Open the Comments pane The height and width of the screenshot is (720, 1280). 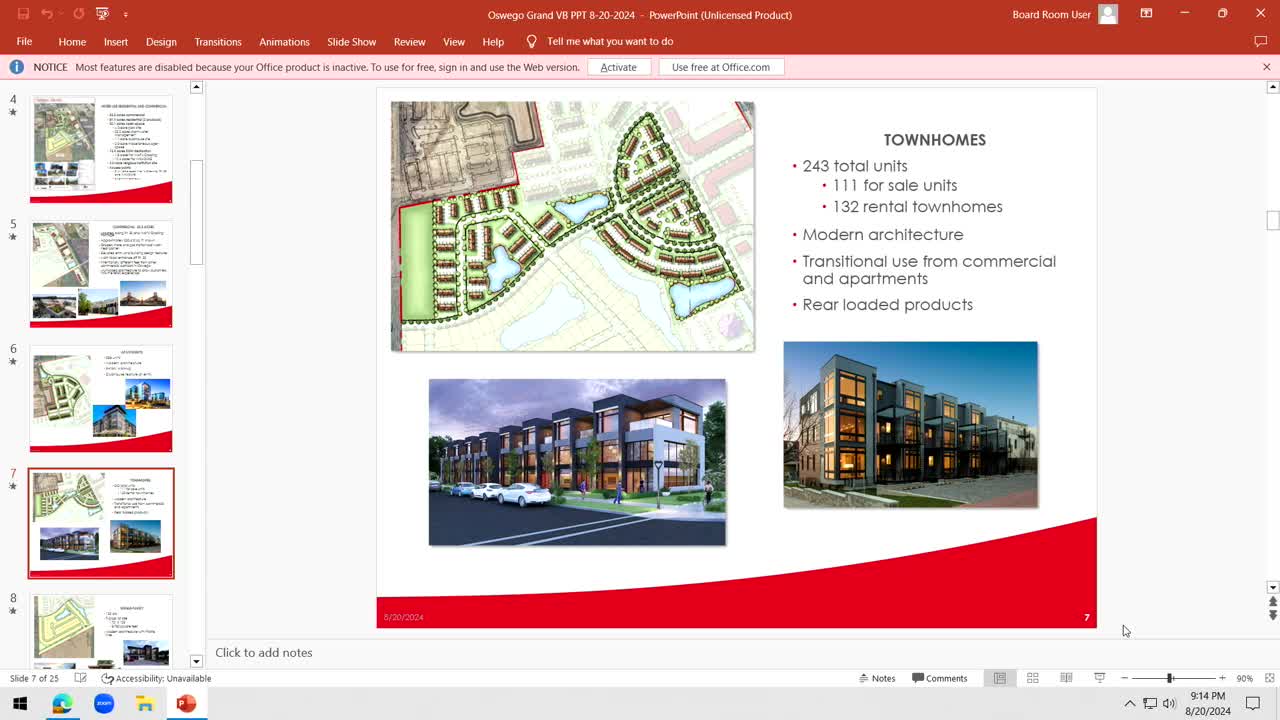pyautogui.click(x=939, y=677)
